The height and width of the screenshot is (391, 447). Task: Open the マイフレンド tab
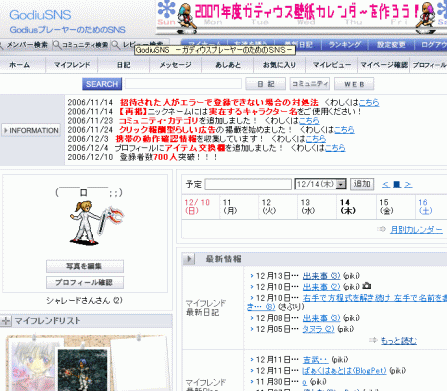[72, 65]
